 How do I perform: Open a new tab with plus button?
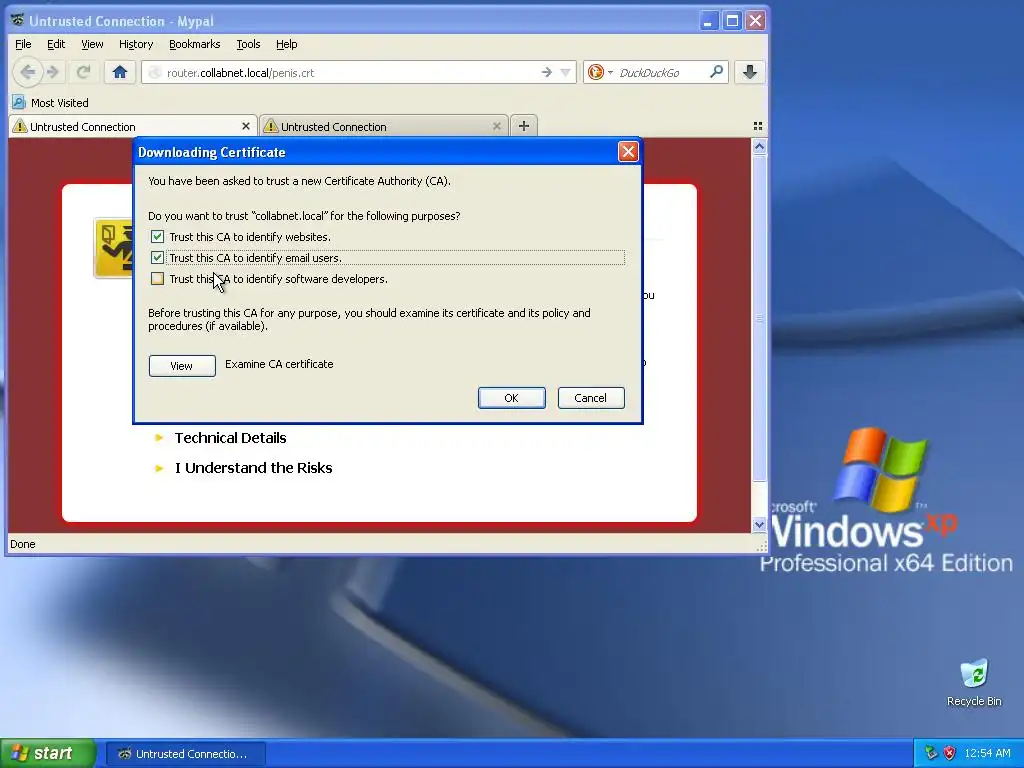tap(524, 126)
